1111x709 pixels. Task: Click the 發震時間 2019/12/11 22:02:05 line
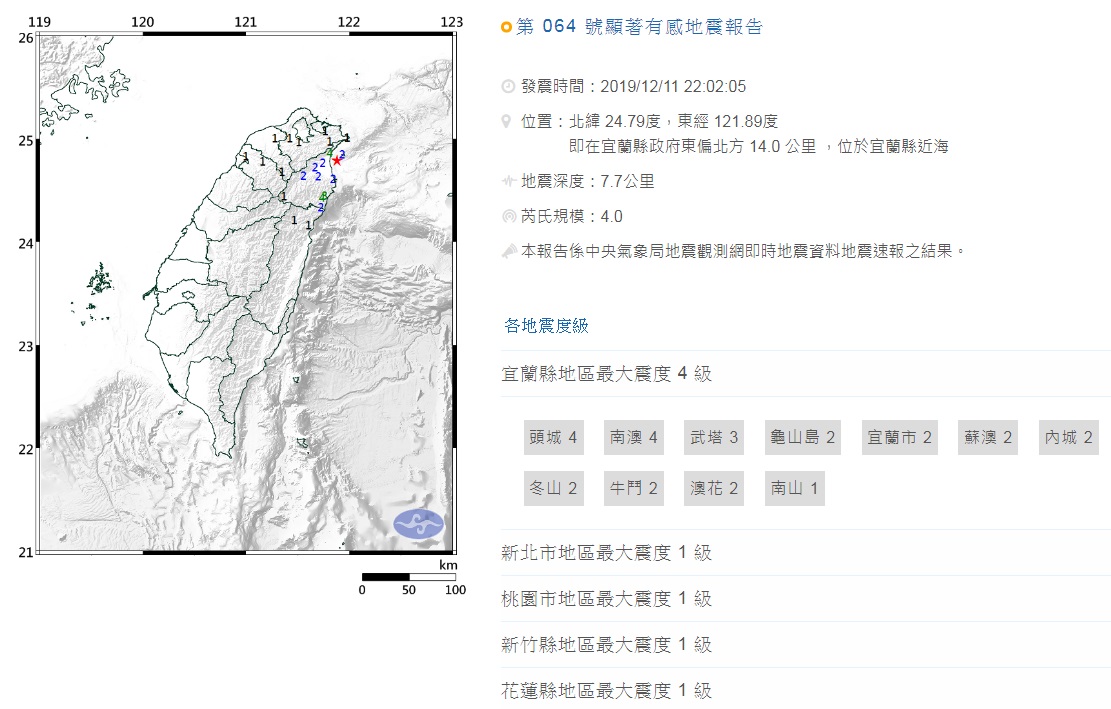(x=633, y=86)
